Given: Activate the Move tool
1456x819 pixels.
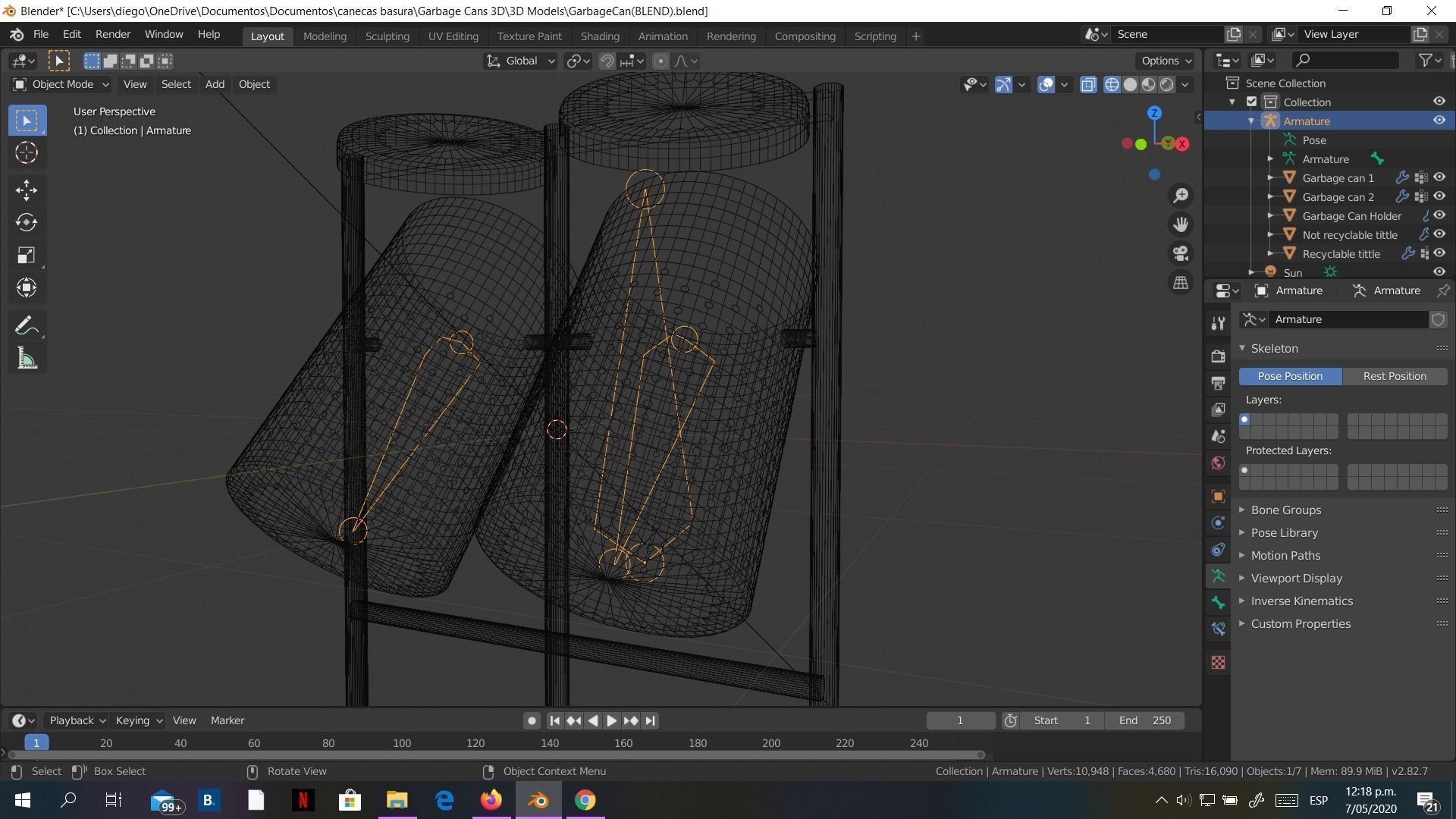Looking at the screenshot, I should tap(27, 190).
